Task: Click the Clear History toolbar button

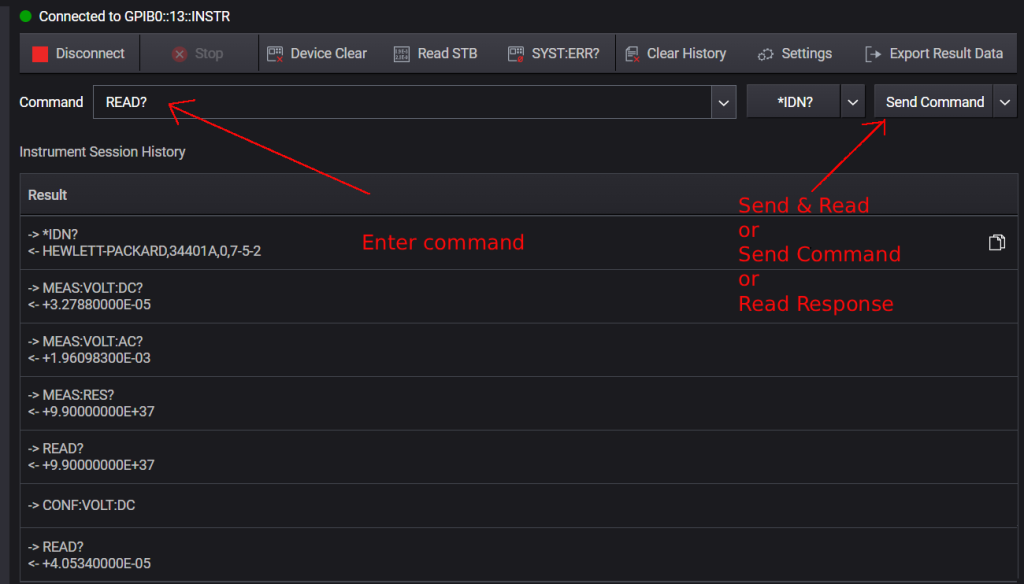Action: tap(676, 54)
